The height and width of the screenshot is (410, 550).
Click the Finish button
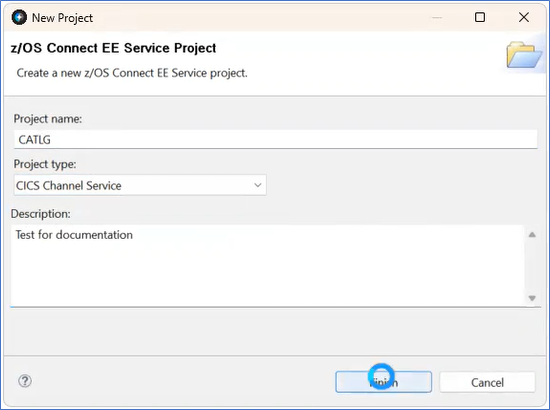383,382
